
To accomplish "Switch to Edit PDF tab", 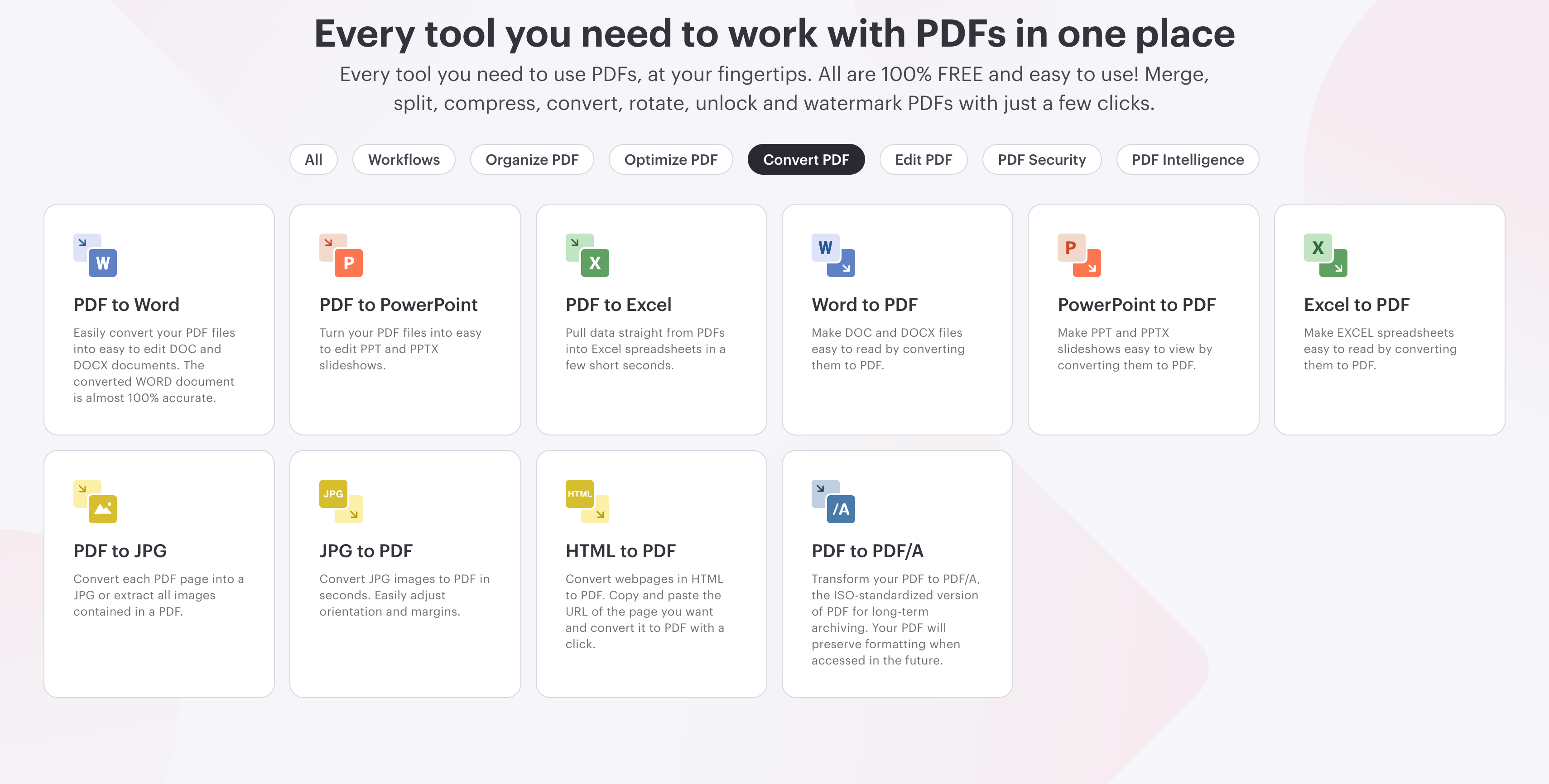I will tap(924, 160).
